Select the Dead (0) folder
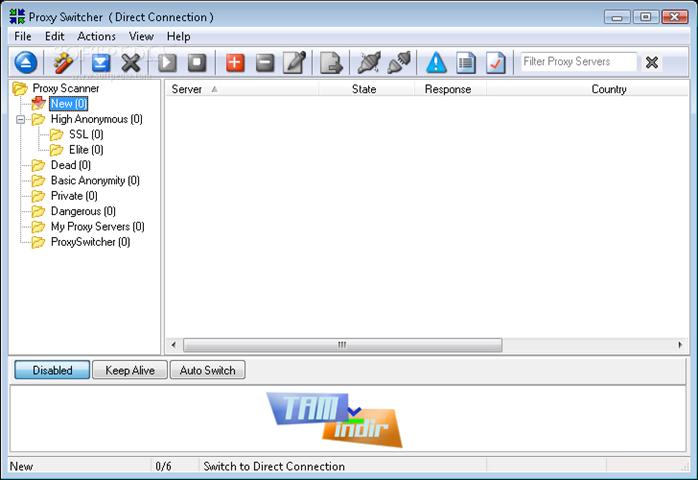Image resolution: width=698 pixels, height=480 pixels. click(x=71, y=165)
